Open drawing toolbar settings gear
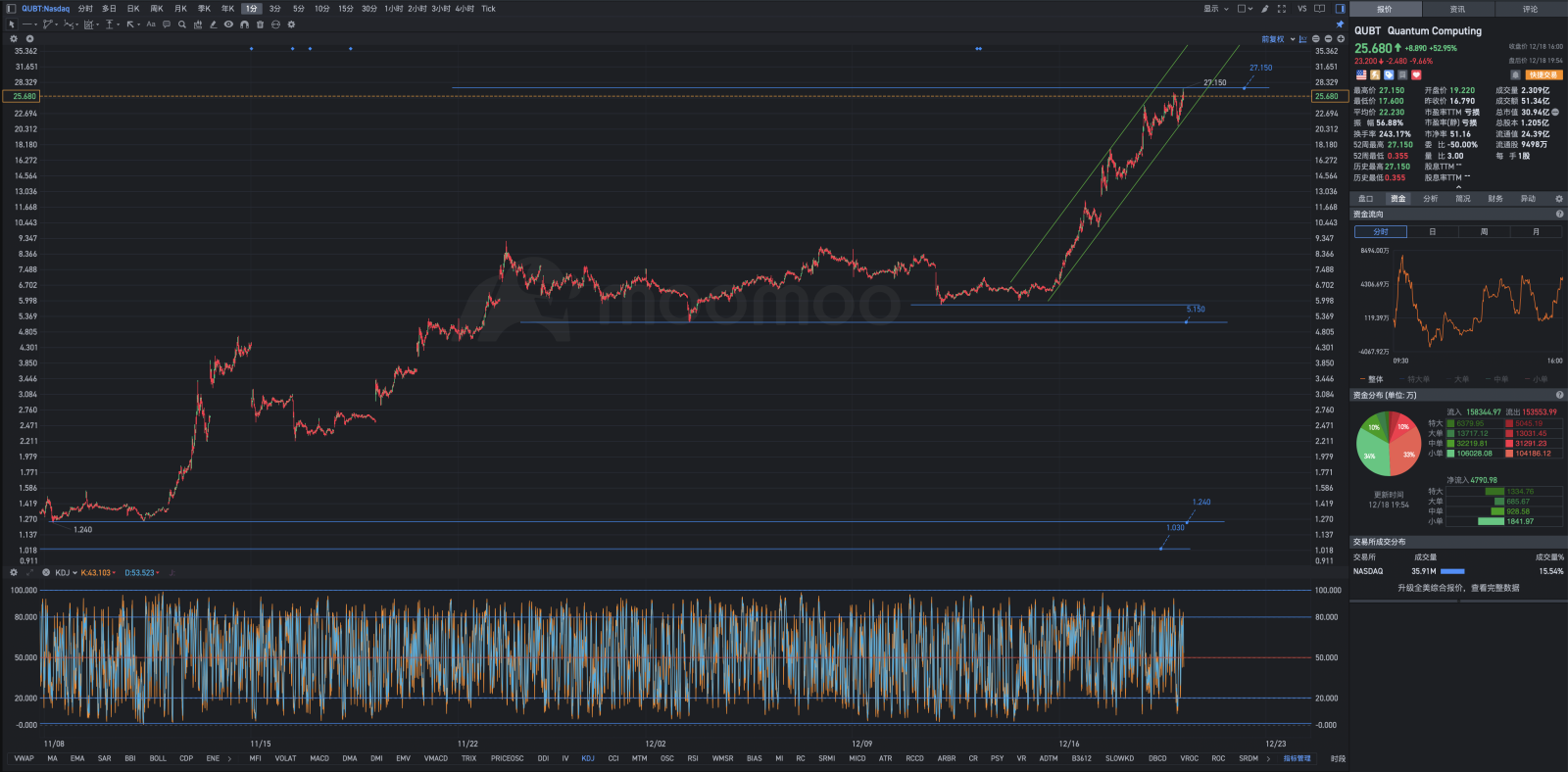This screenshot has height=772, width=1568. tap(291, 24)
